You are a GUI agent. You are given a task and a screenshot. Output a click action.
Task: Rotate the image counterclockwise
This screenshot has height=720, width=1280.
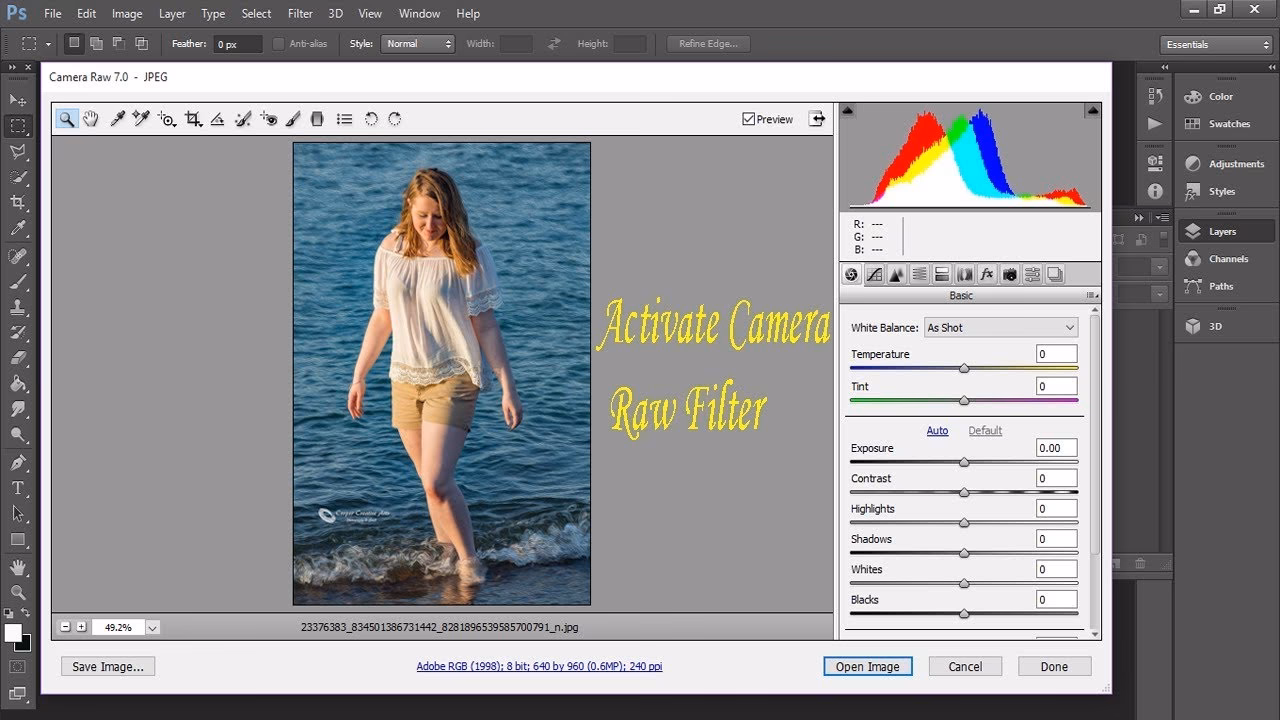pos(371,118)
